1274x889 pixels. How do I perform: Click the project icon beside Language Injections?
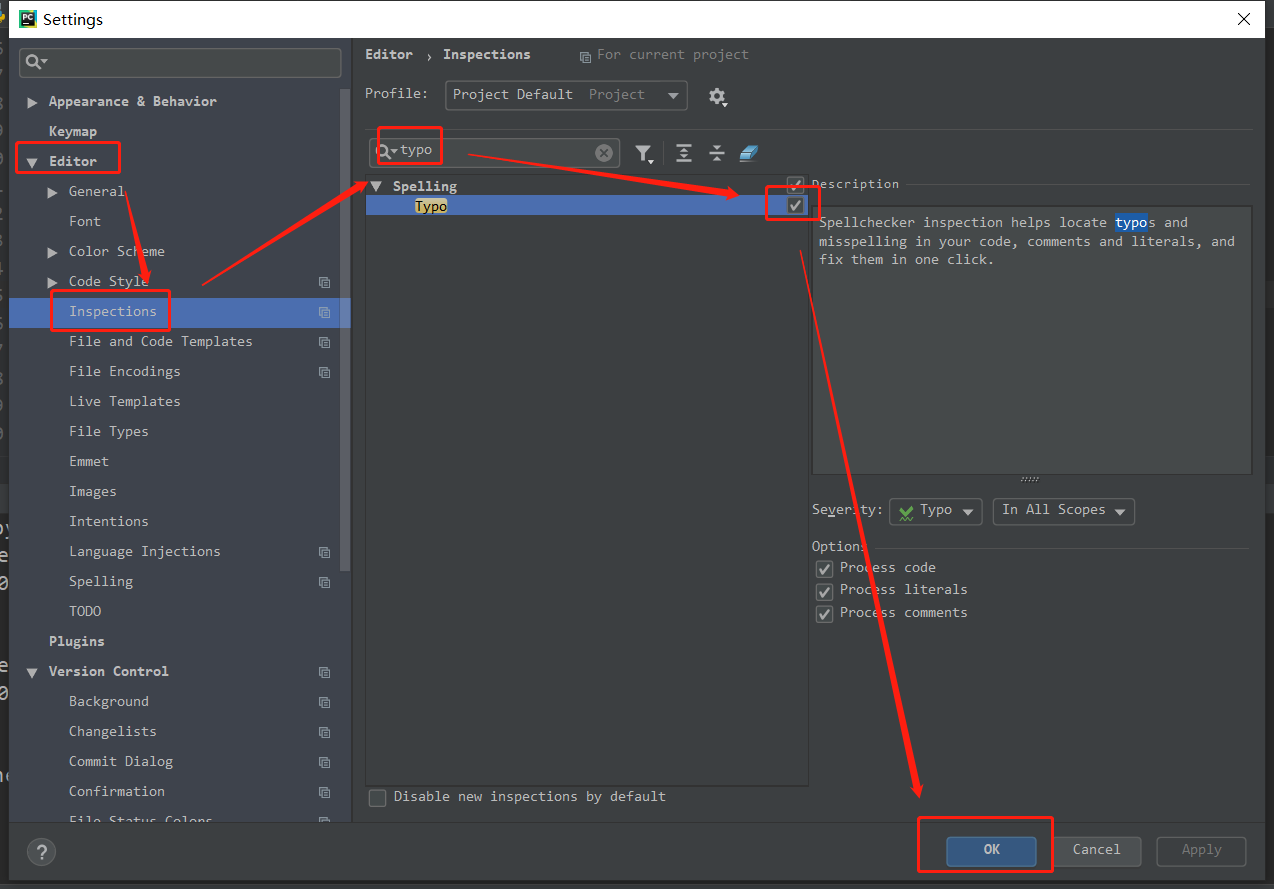coord(324,552)
